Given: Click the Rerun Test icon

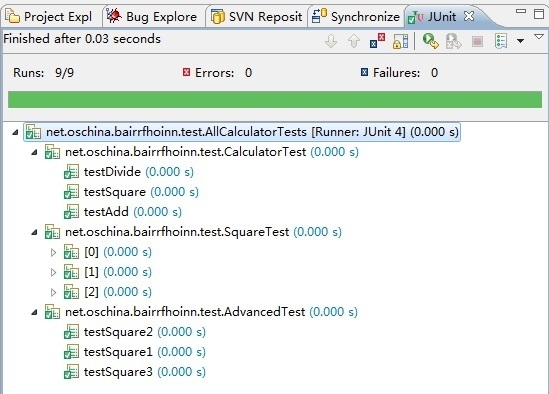Looking at the screenshot, I should coord(430,41).
